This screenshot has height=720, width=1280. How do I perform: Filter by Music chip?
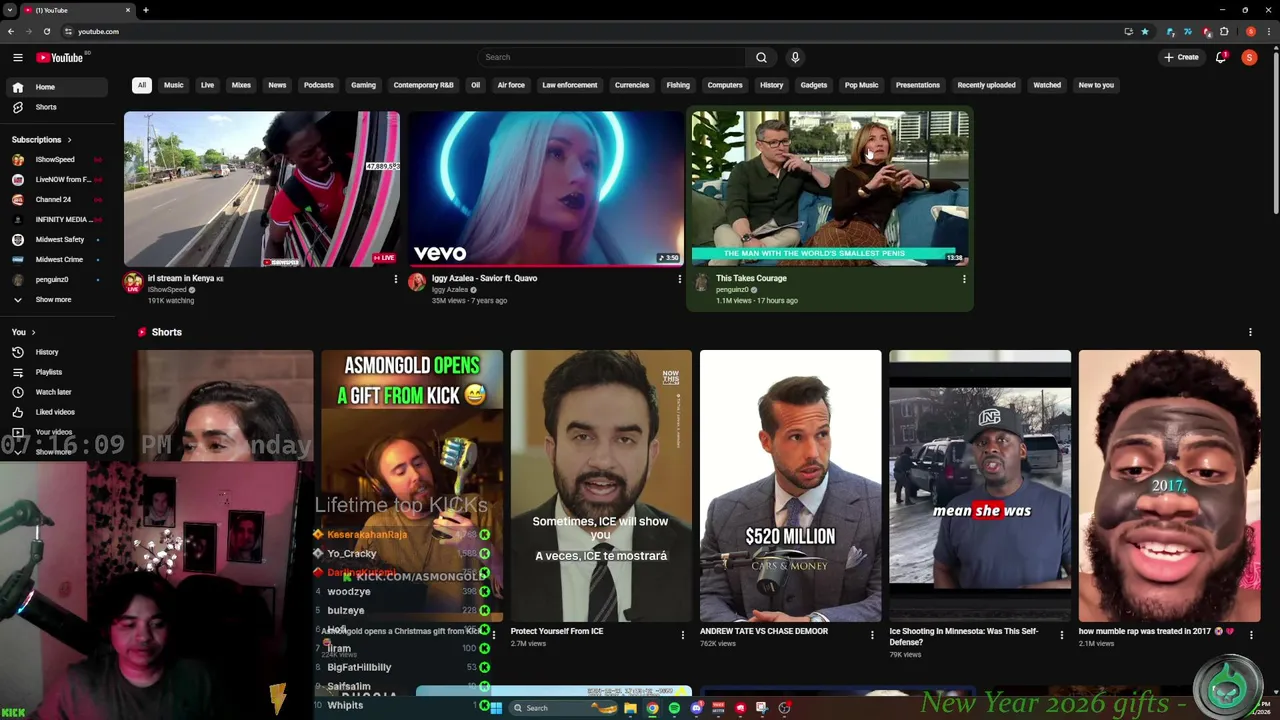click(174, 85)
